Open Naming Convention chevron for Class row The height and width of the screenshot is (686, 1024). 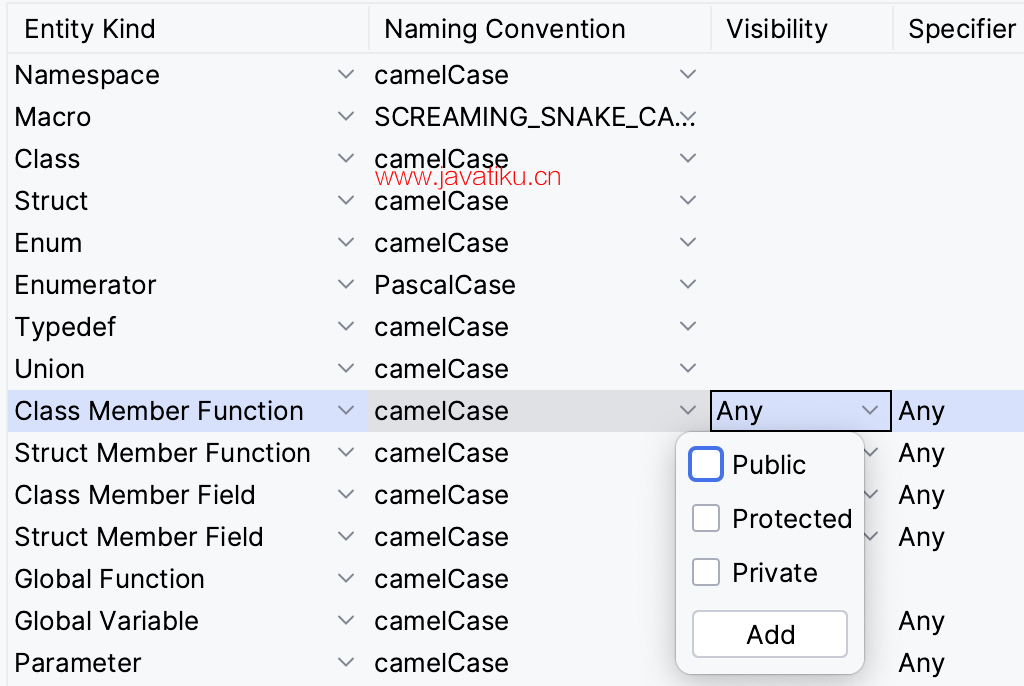click(x=687, y=159)
